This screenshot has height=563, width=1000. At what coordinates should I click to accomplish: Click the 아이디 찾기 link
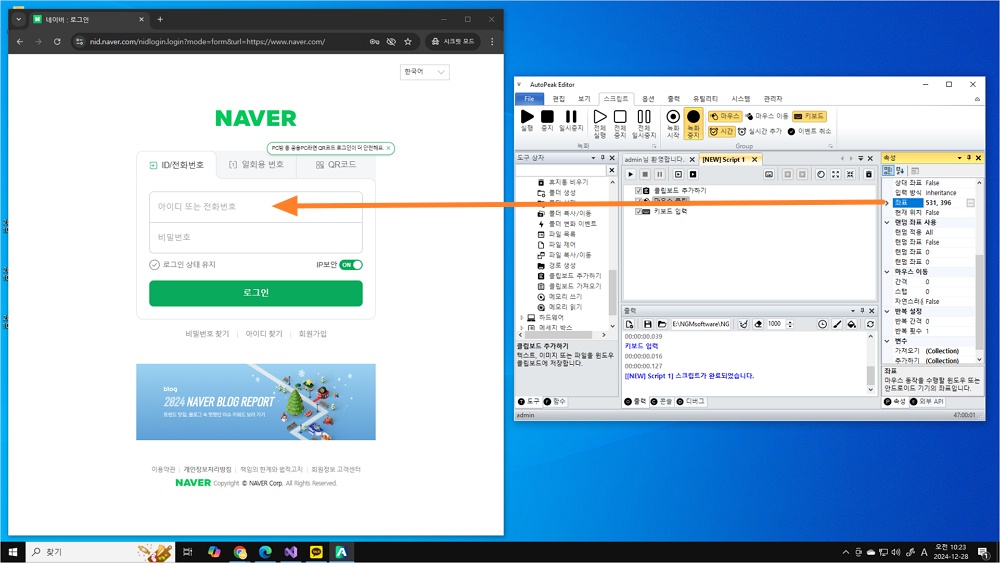(264, 333)
